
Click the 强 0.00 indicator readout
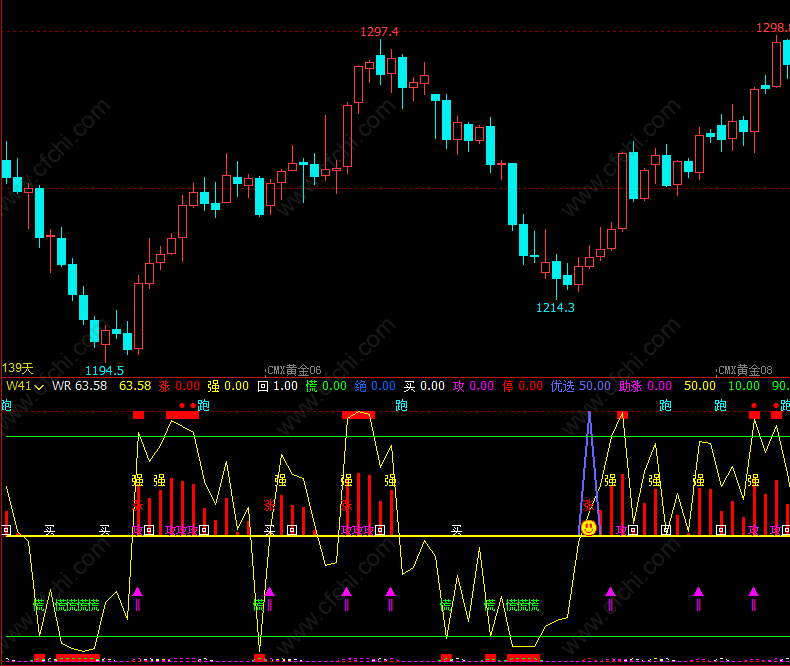[228, 386]
